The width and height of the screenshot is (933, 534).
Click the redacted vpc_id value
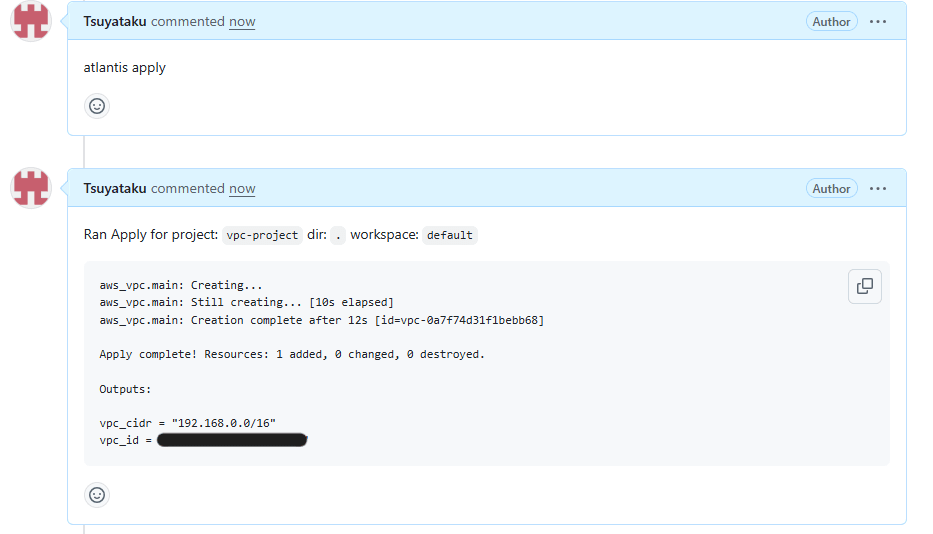click(231, 440)
